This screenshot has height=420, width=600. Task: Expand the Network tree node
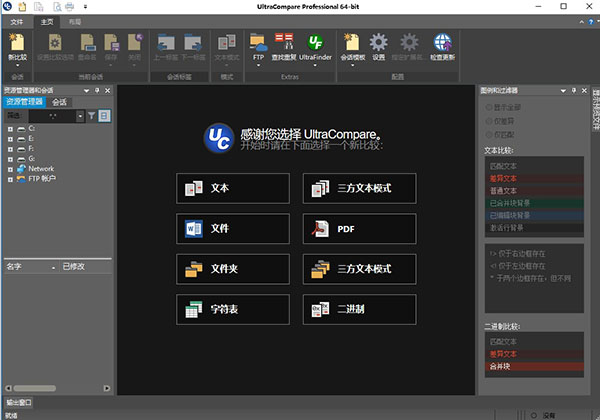10,169
